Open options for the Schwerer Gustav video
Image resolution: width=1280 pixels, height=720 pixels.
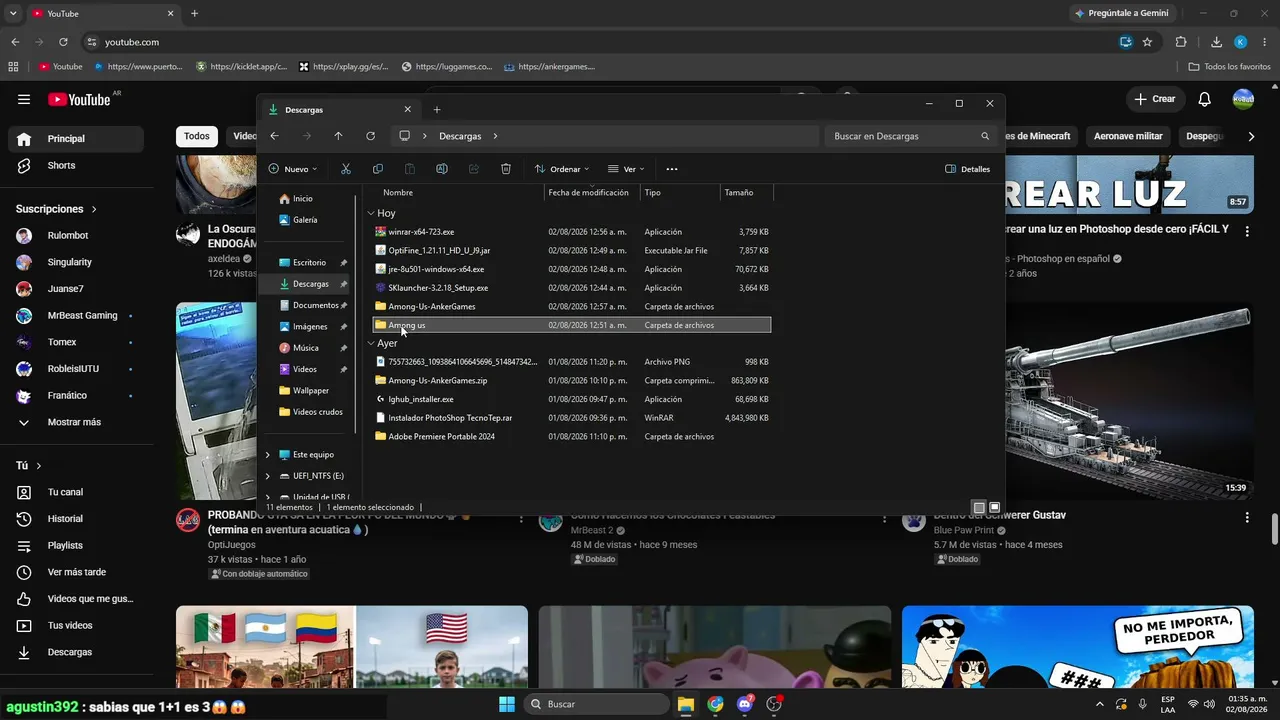[1247, 517]
